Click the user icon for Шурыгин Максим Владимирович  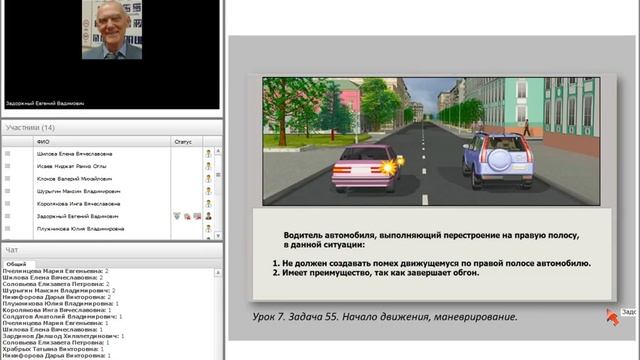(x=208, y=191)
